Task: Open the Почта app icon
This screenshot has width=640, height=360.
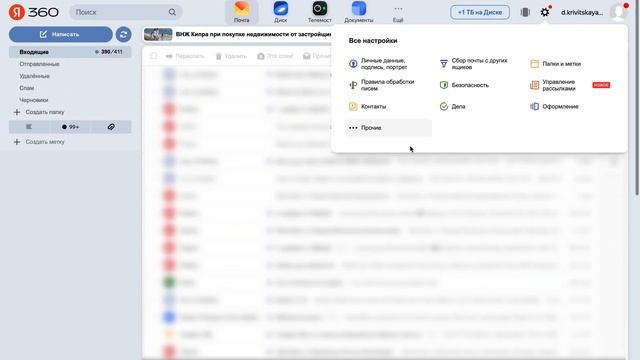Action: 242,12
